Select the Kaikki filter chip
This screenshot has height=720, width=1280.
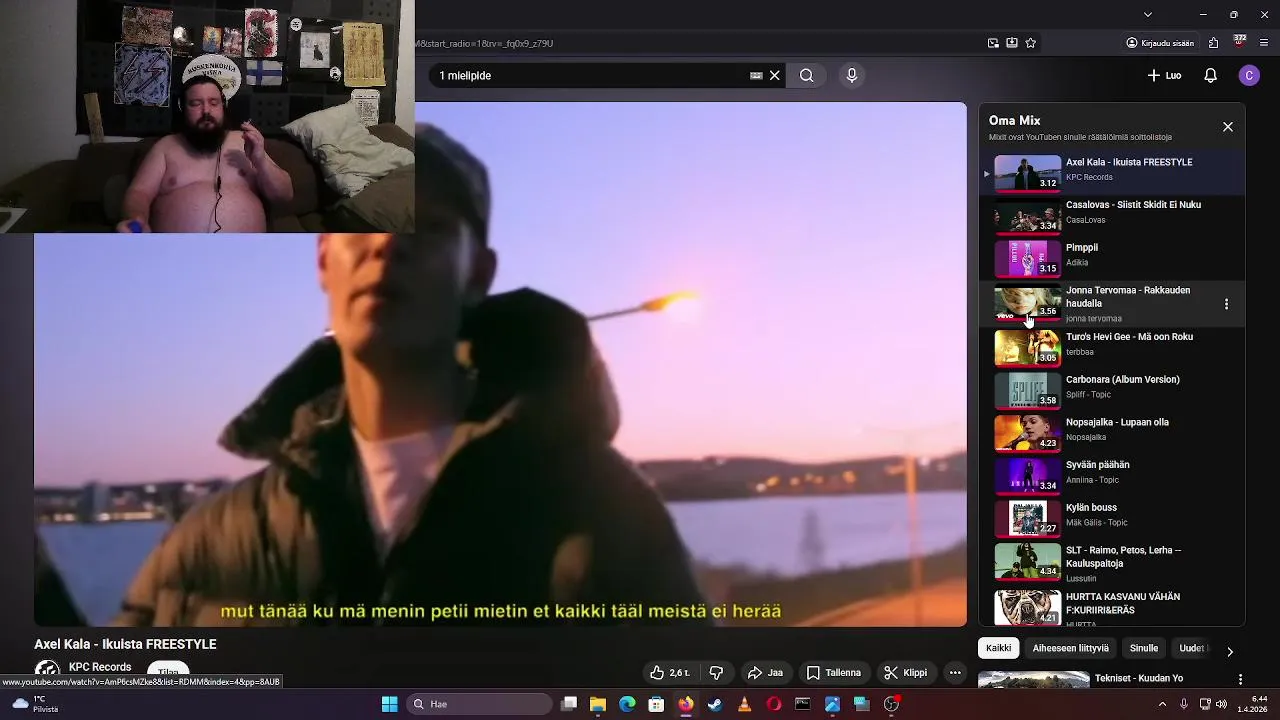(998, 648)
